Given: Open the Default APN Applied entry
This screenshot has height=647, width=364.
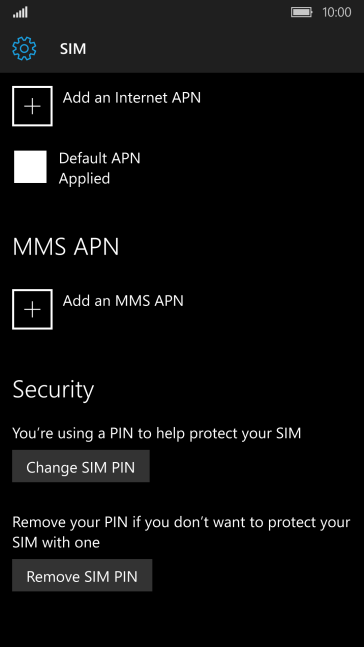Looking at the screenshot, I should tap(78, 168).
